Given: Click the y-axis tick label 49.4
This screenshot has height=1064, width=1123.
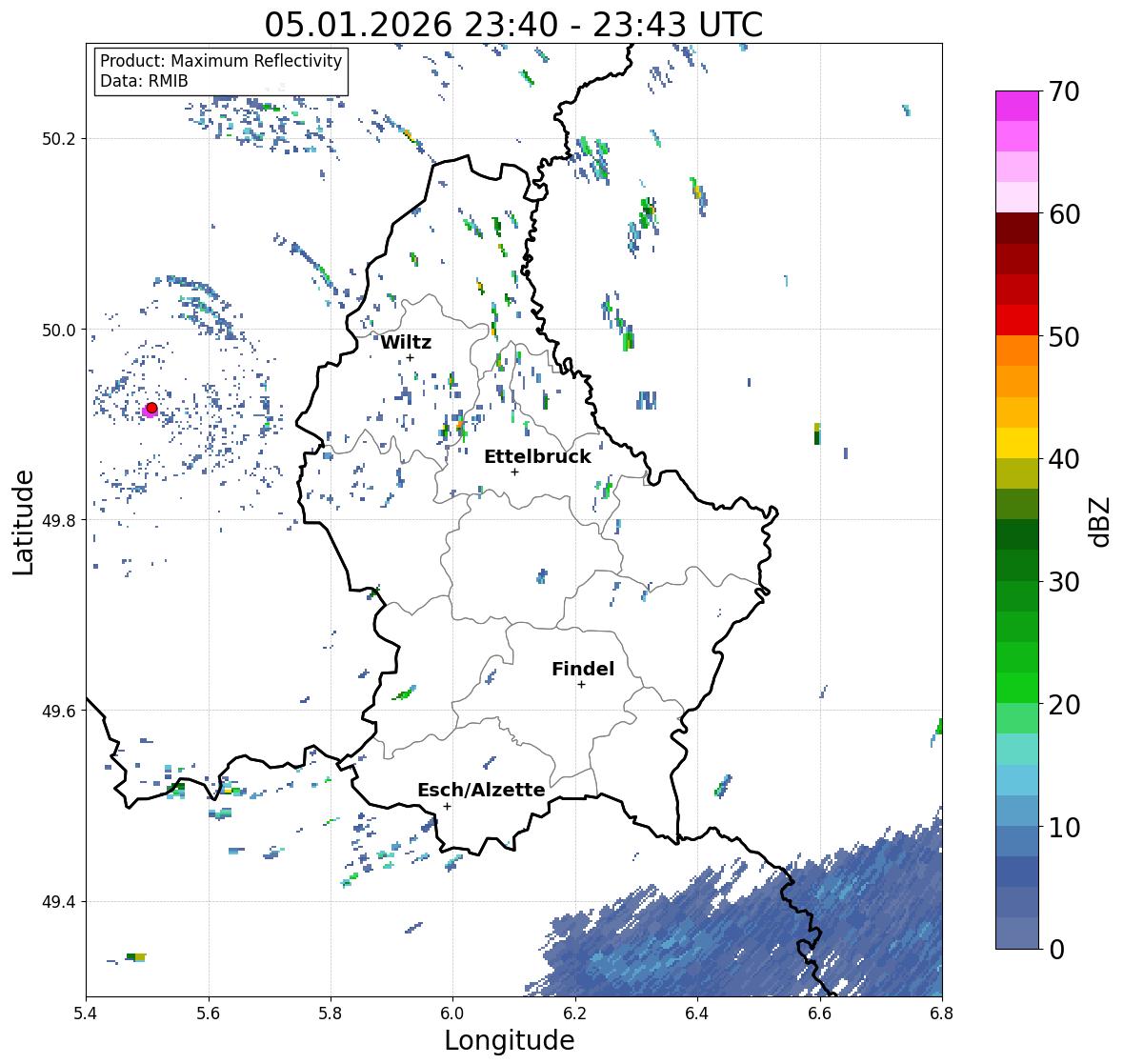Looking at the screenshot, I should (x=59, y=902).
